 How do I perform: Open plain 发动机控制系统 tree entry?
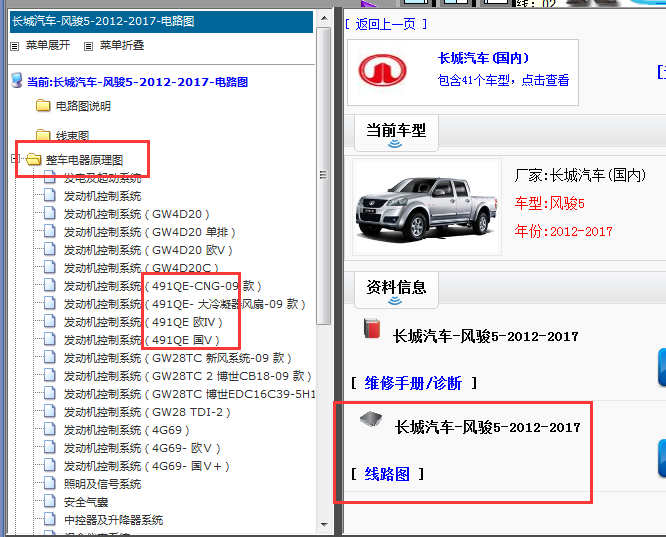pos(102,196)
